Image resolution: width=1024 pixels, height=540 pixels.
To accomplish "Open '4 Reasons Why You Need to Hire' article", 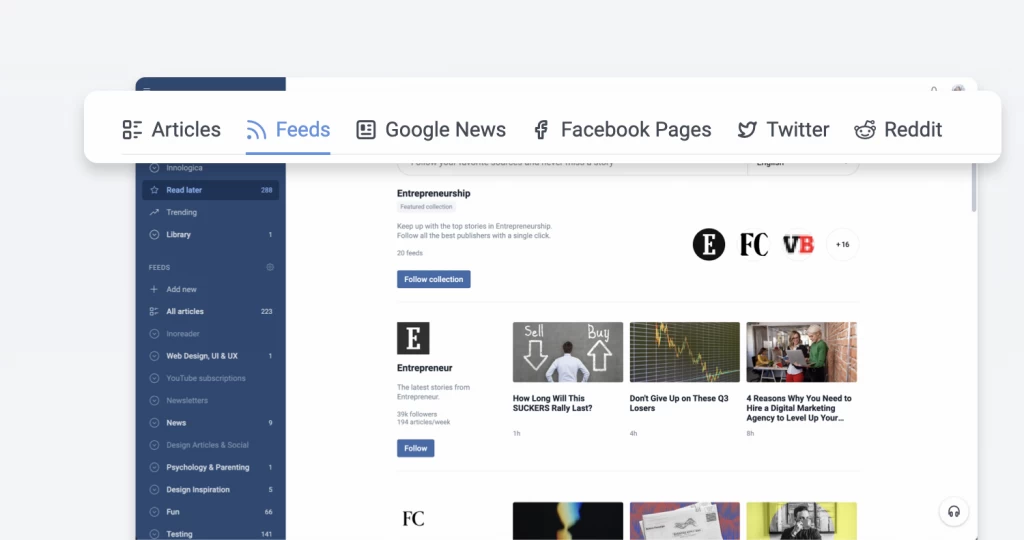I will click(799, 407).
